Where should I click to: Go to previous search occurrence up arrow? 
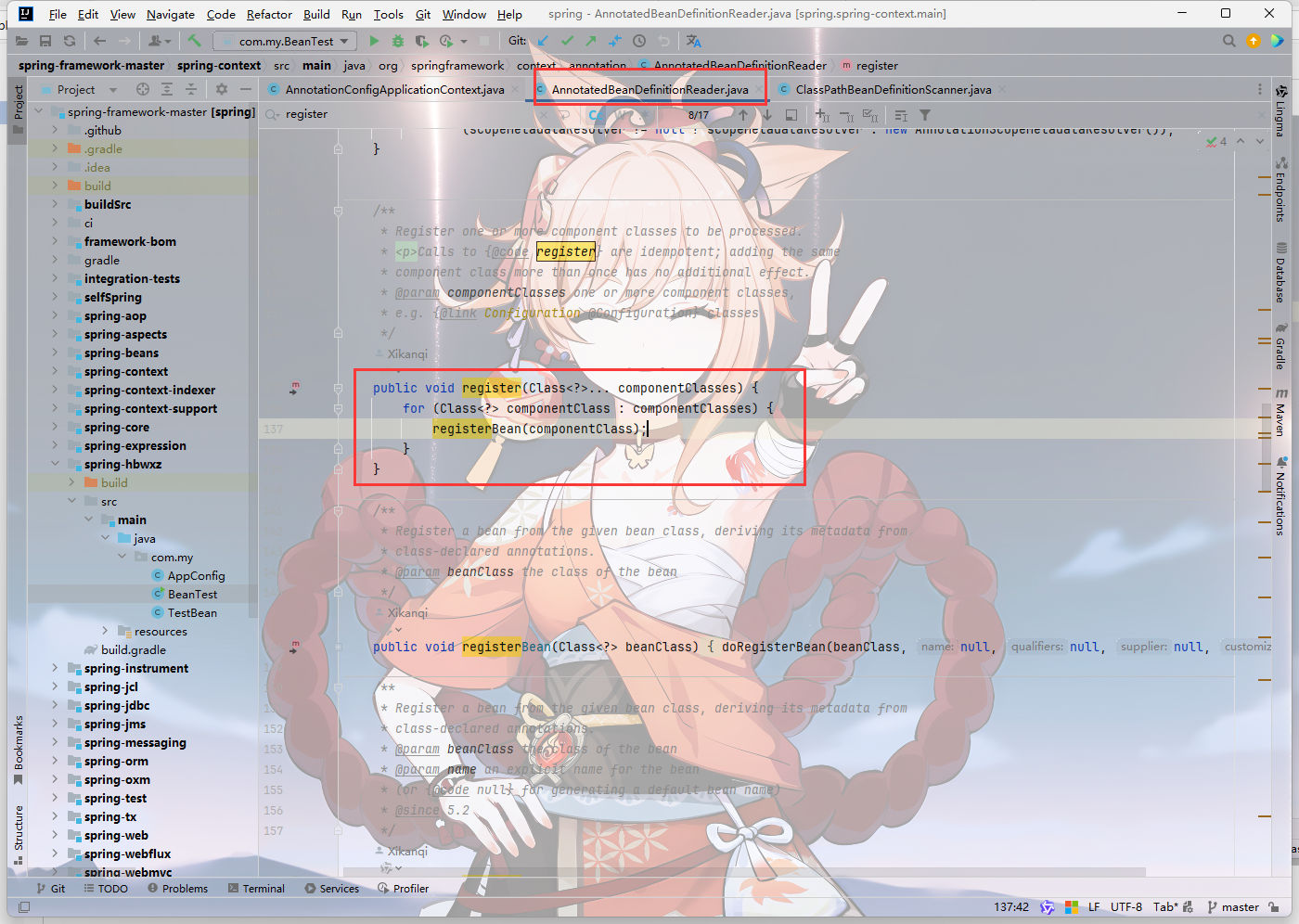[743, 115]
